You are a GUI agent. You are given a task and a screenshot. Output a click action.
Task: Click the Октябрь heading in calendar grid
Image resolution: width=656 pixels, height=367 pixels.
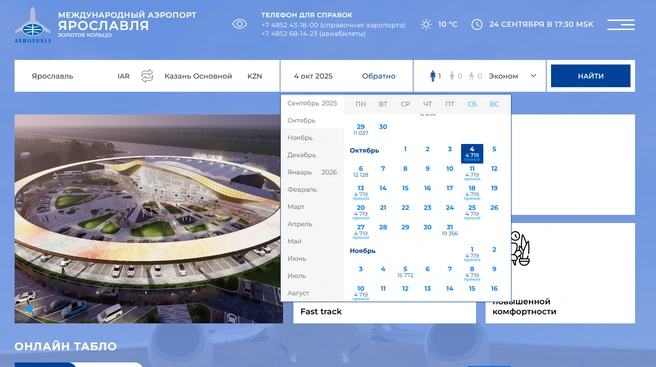pyautogui.click(x=364, y=150)
